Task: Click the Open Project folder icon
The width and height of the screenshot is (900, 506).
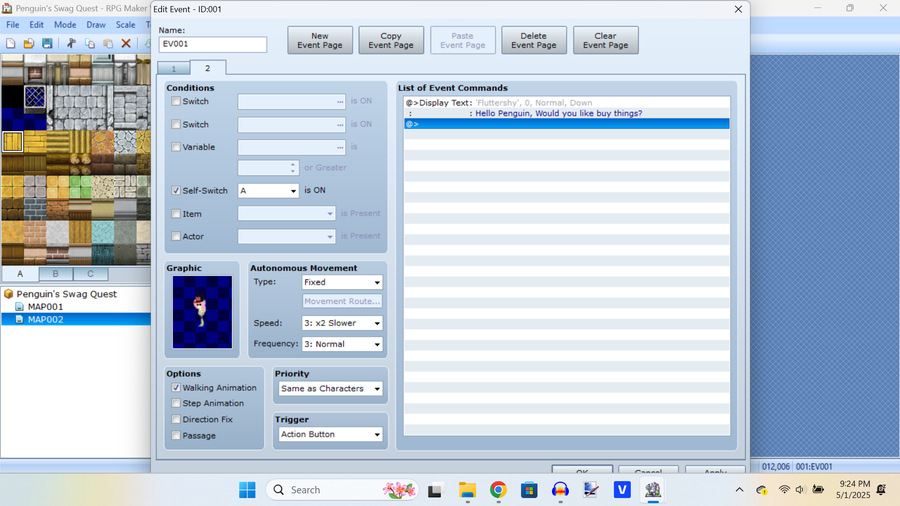Action: tap(29, 43)
